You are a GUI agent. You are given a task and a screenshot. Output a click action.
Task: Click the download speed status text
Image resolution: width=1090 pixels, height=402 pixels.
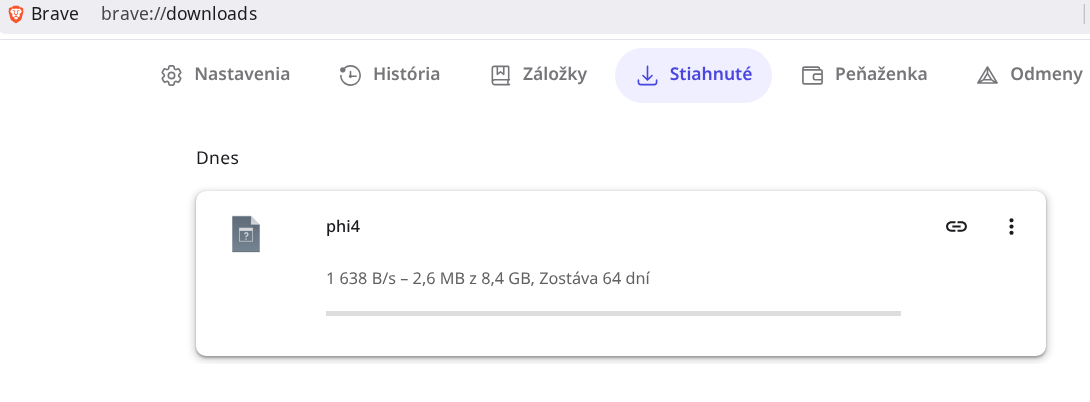[x=488, y=278]
